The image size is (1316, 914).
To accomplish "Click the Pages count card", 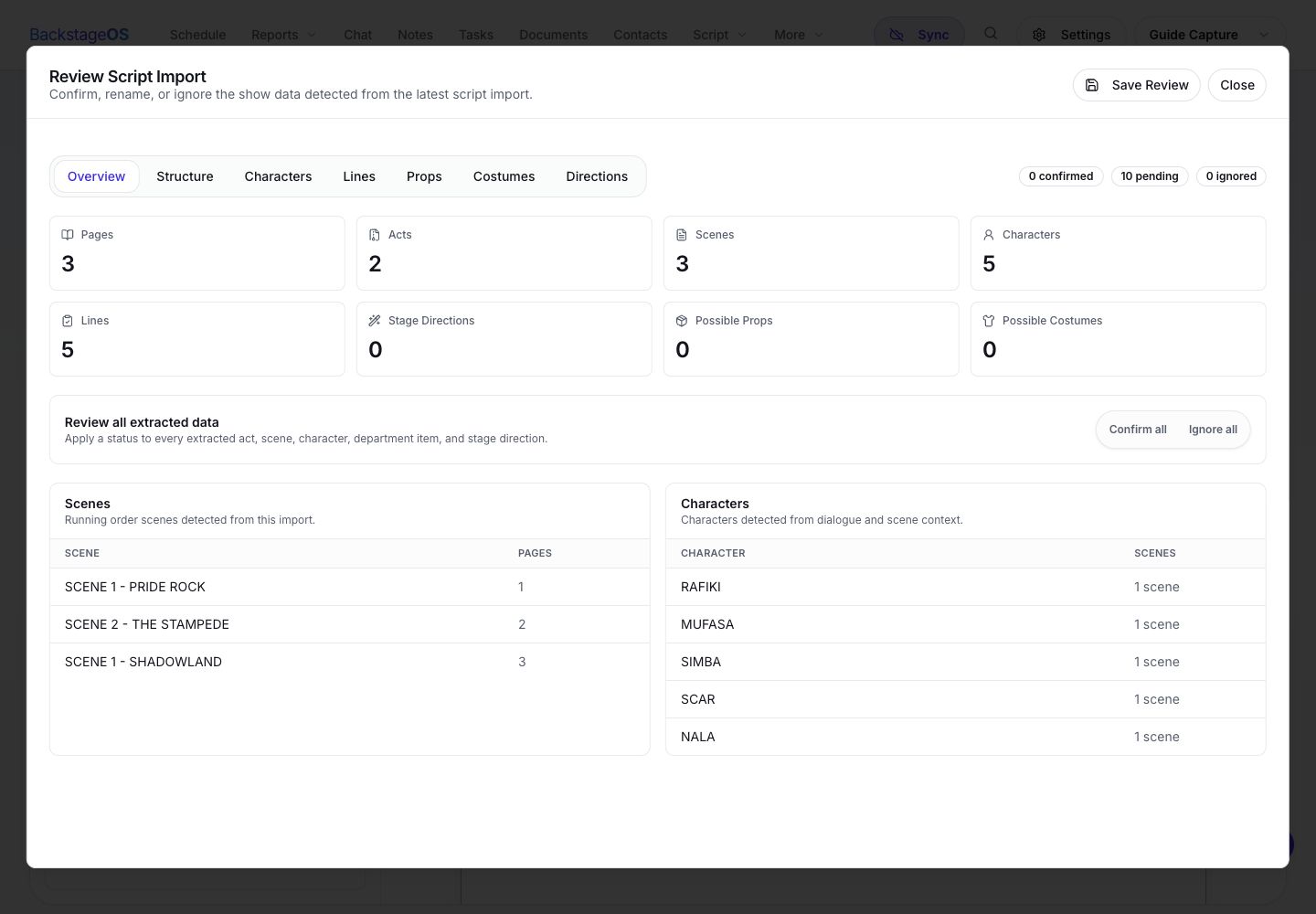I will (197, 253).
